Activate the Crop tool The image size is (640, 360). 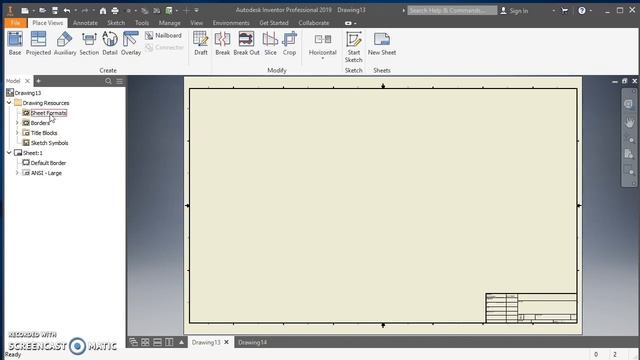(x=289, y=43)
